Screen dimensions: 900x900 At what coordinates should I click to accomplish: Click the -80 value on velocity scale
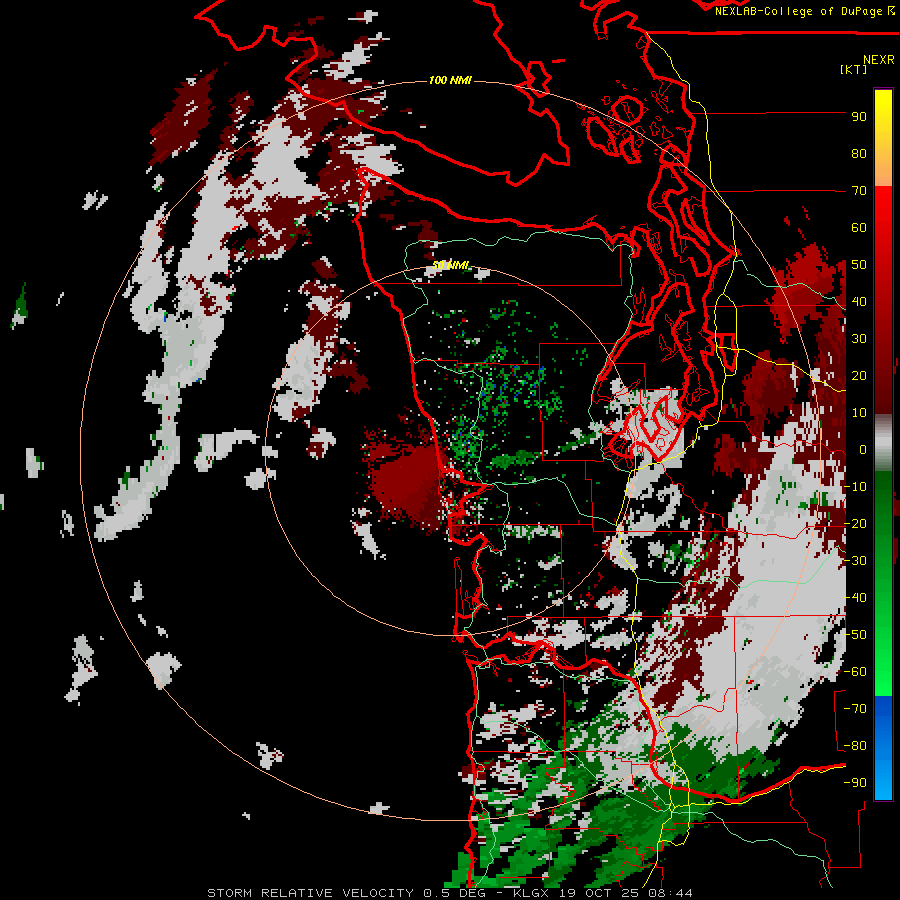click(x=855, y=746)
